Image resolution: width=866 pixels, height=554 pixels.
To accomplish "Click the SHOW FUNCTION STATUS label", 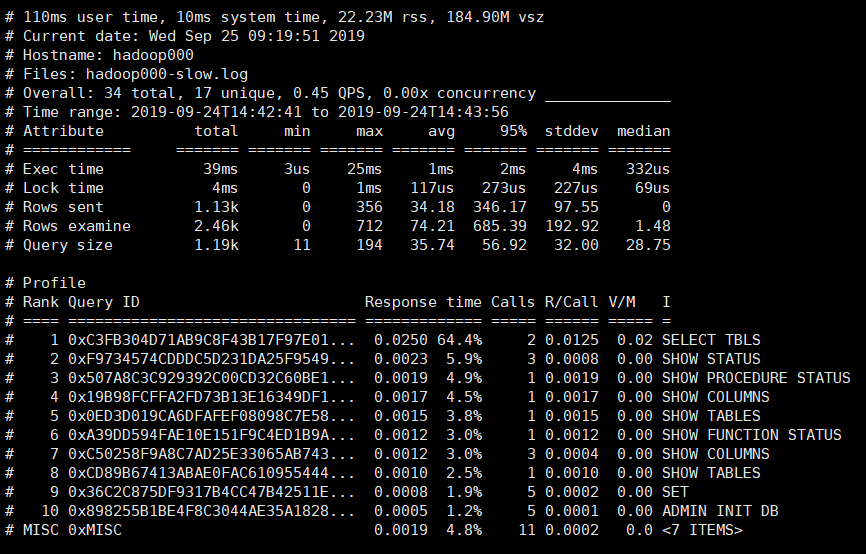I will [752, 435].
